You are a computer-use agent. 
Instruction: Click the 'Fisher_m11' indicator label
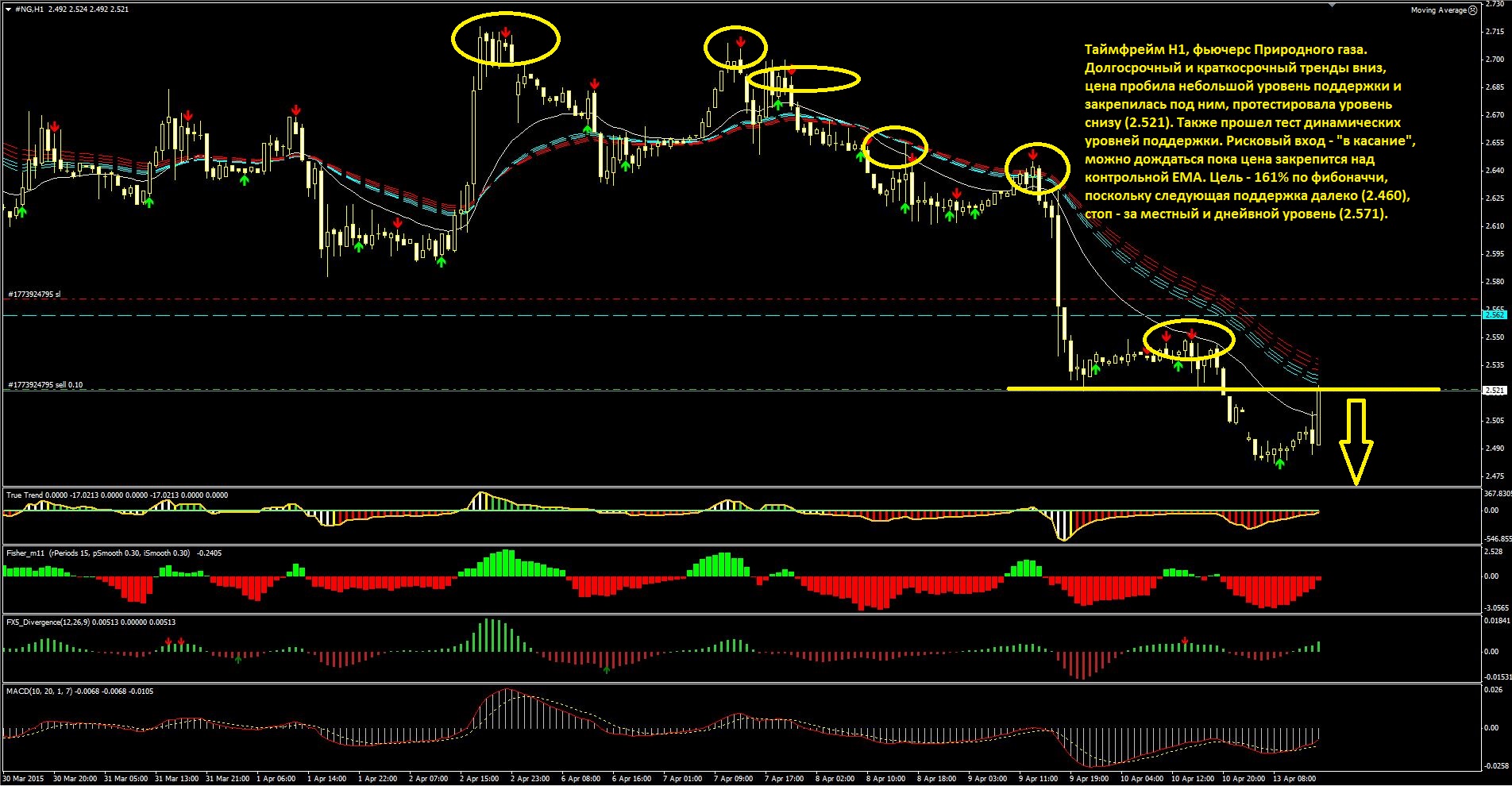pos(25,553)
